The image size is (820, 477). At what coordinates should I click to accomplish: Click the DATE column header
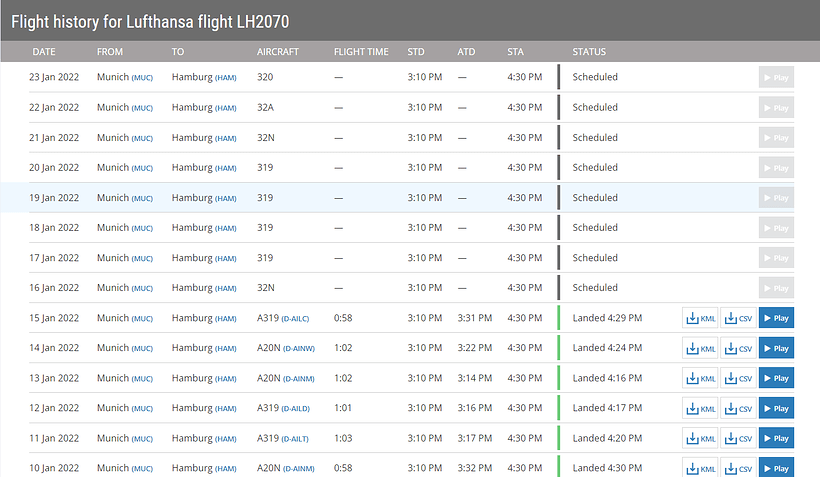[44, 52]
